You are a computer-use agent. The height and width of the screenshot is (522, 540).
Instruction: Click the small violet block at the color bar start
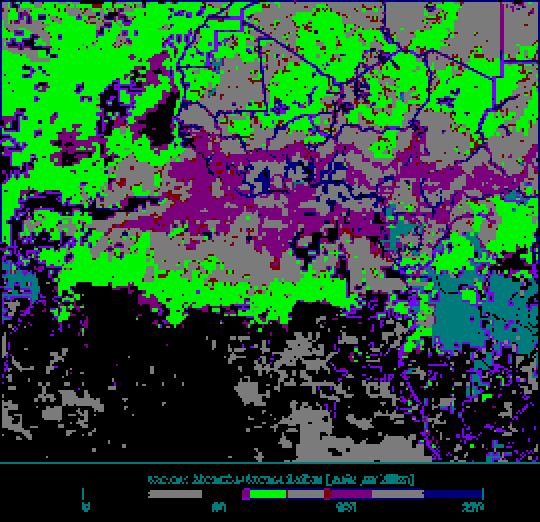[246, 494]
